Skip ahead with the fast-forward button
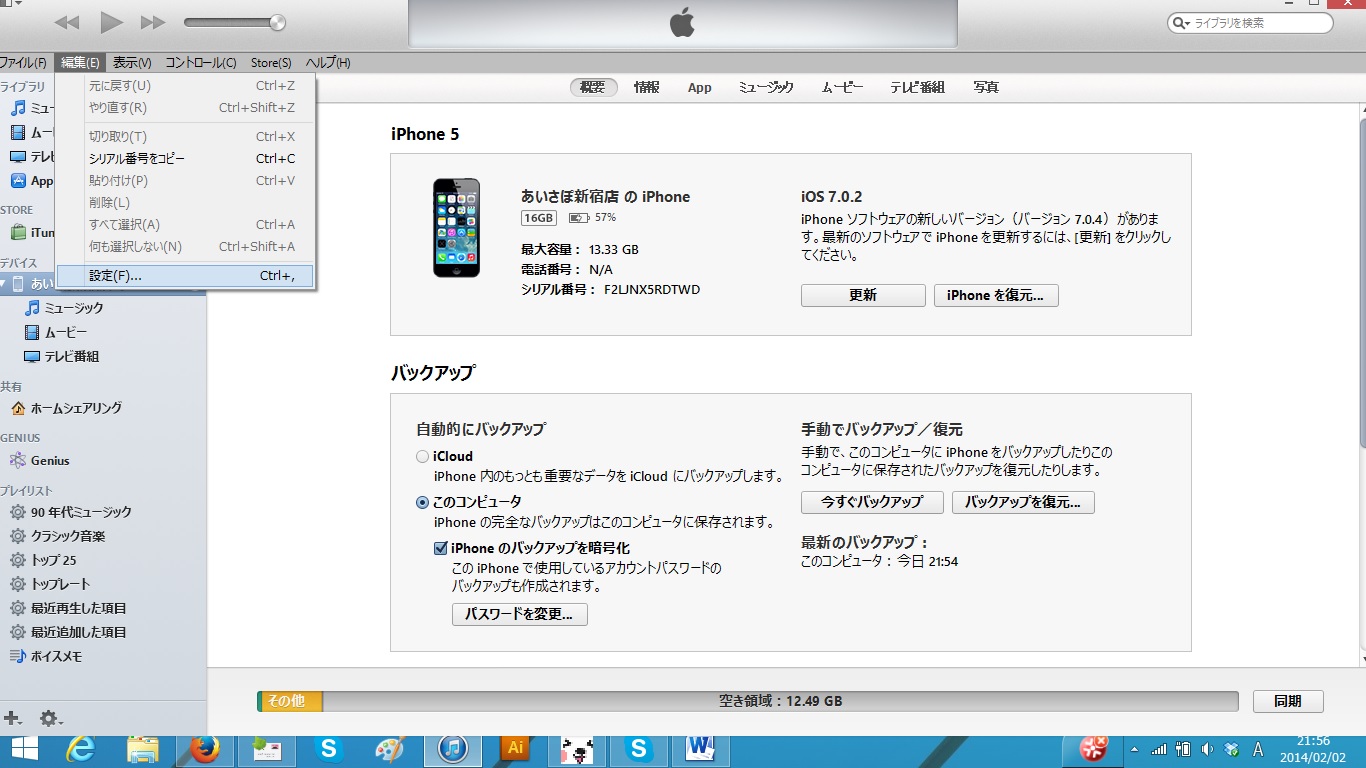1366x768 pixels. pyautogui.click(x=153, y=22)
